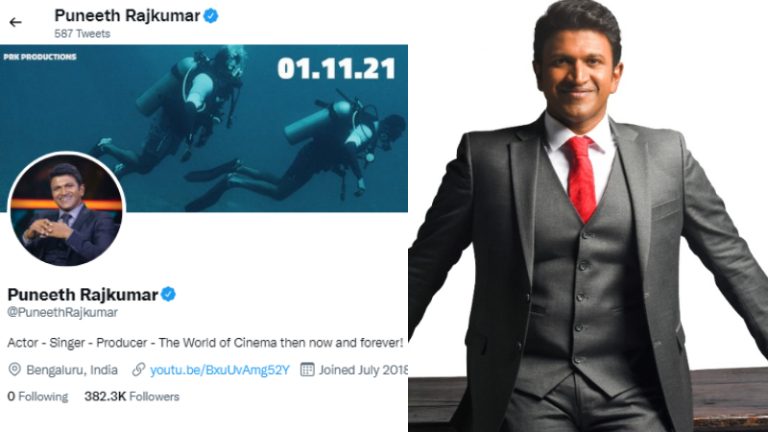Click the 587 Tweets count
This screenshot has width=768, height=432.
tap(82, 34)
